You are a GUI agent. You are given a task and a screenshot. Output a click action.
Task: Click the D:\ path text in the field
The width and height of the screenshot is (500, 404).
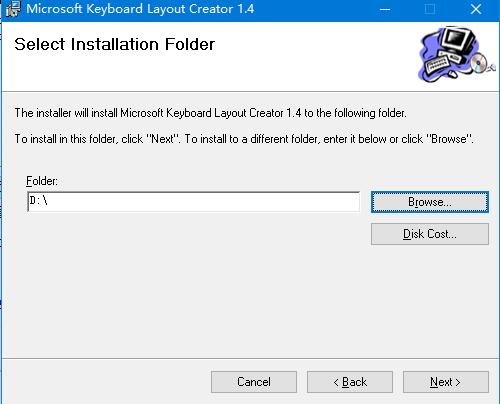coord(39,201)
